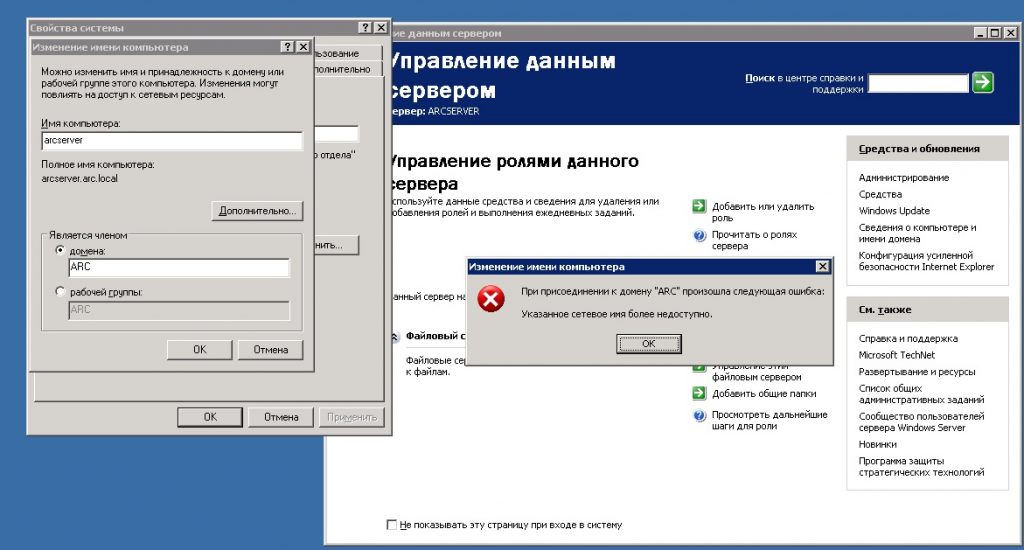This screenshot has width=1024, height=550.
Task: Click OK in the domain join error dialog
Action: (x=648, y=344)
